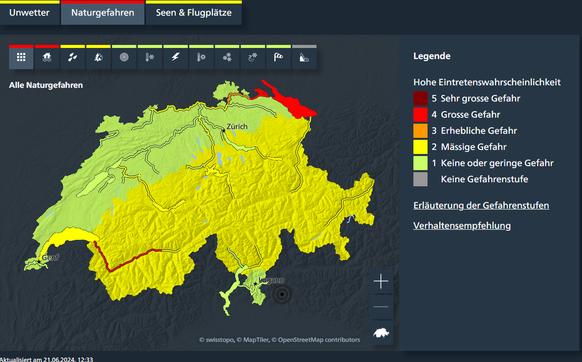The image size is (582, 362).
Task: Click the red Grosse Gefahr legend swatch
Action: pyautogui.click(x=421, y=115)
